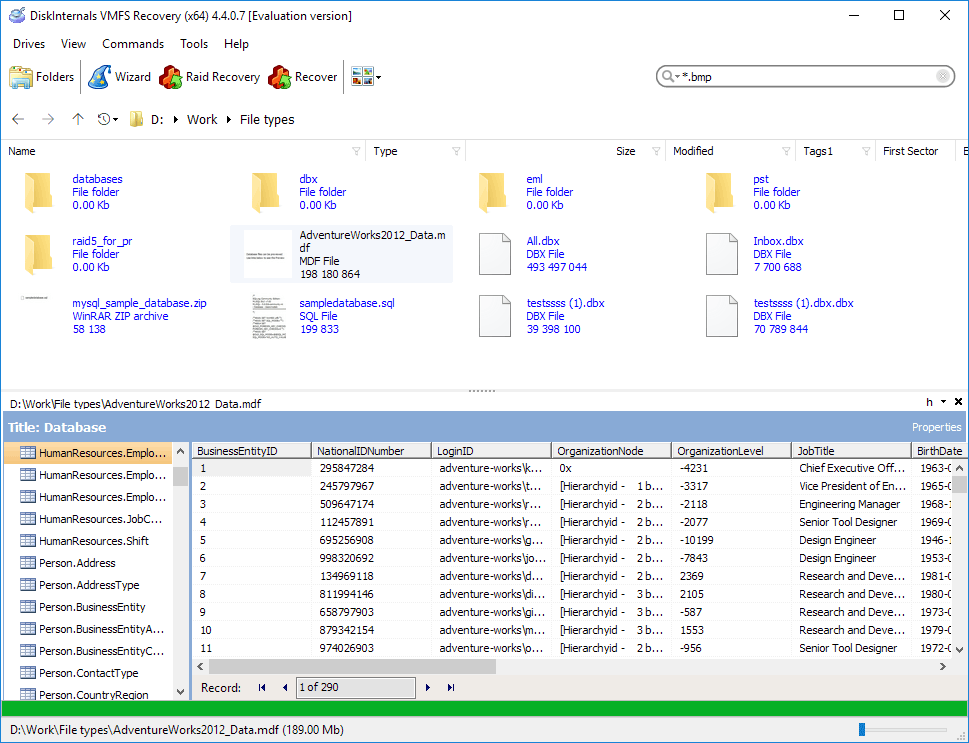Select the AdventureWorks2012_Data.mdf thumbnail
969x743 pixels.
coord(268,254)
